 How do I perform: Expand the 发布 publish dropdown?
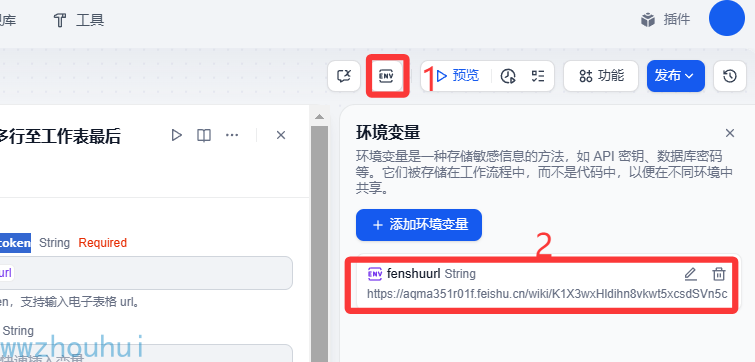[676, 76]
